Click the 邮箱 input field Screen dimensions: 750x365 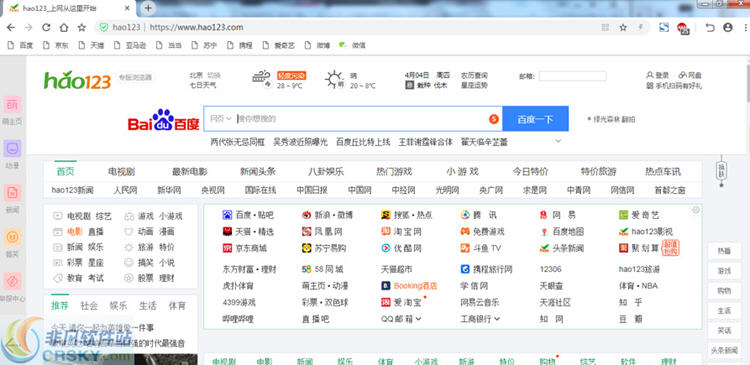click(573, 76)
